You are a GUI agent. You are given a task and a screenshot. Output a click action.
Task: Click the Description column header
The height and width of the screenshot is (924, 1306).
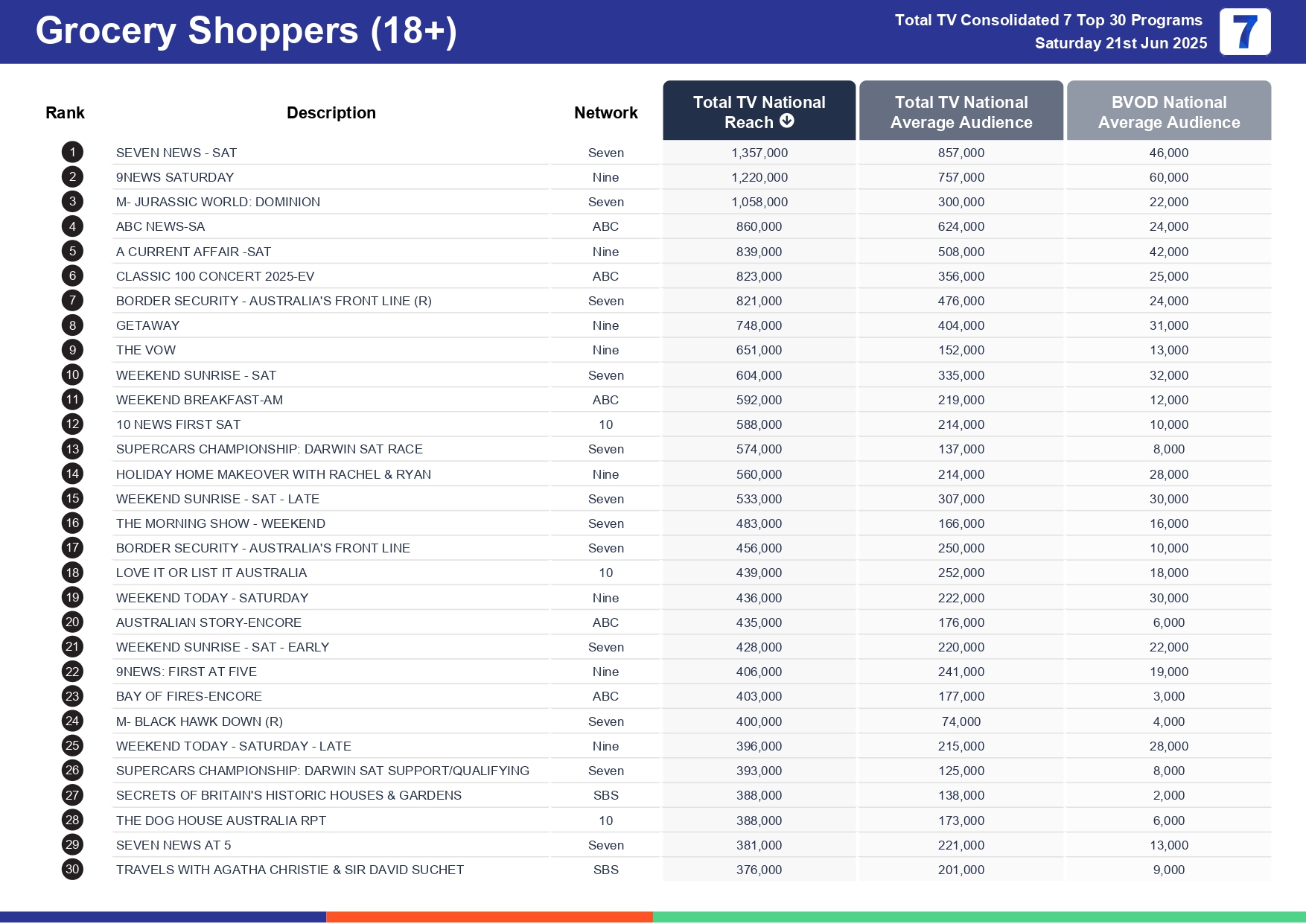click(331, 113)
